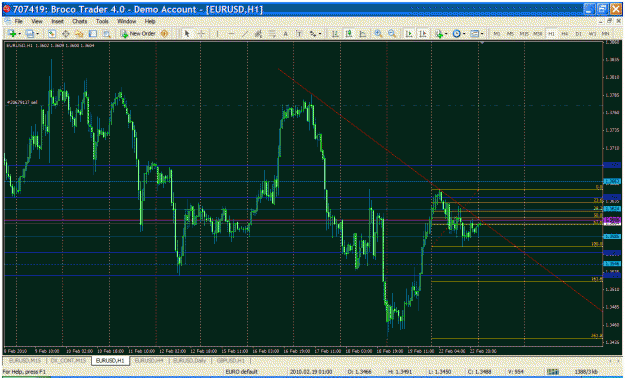Image resolution: width=625 pixels, height=378 pixels.
Task: Switch to M1 timeframe
Action: (497, 34)
